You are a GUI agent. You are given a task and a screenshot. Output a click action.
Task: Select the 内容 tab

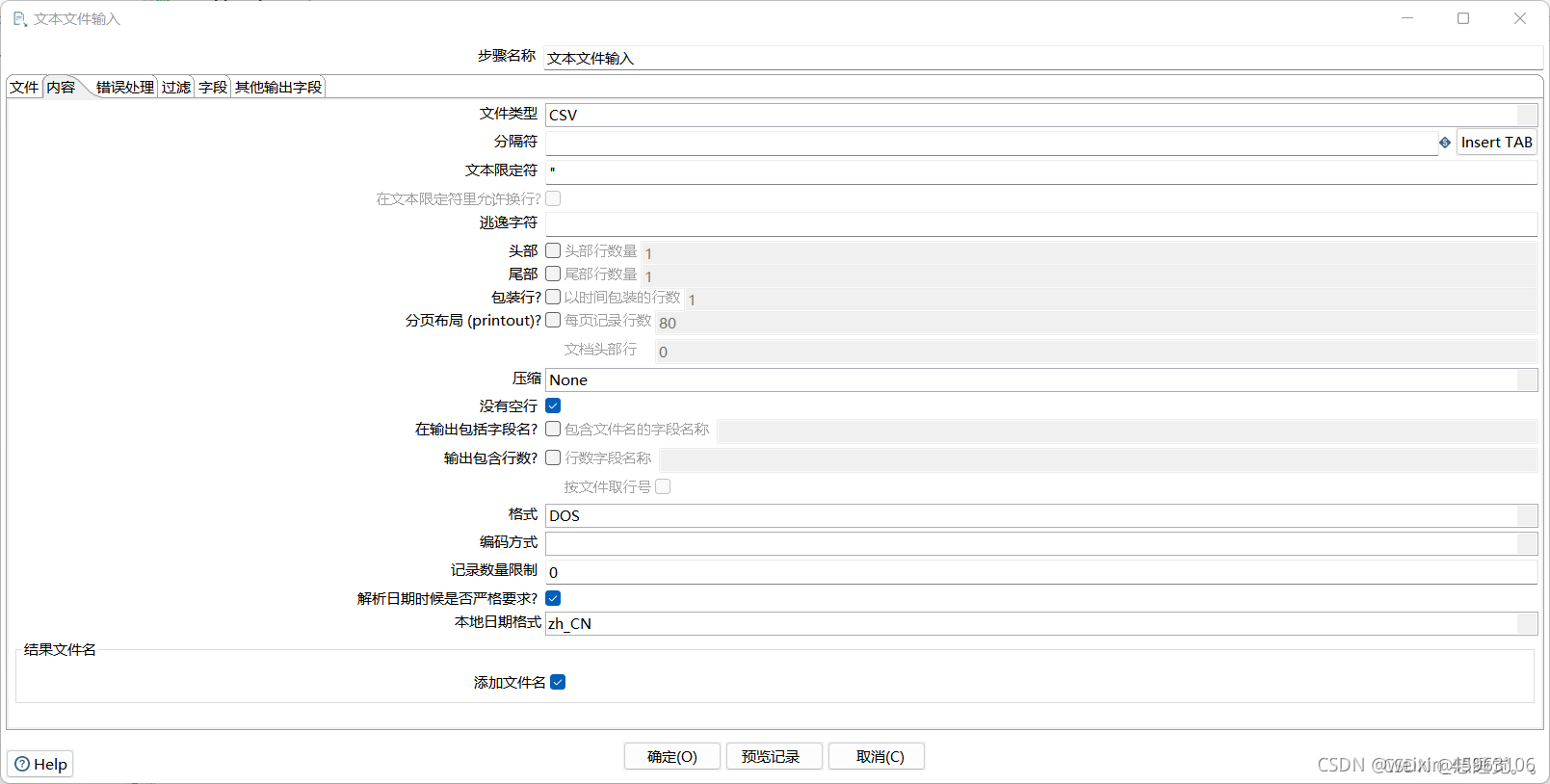pyautogui.click(x=61, y=87)
